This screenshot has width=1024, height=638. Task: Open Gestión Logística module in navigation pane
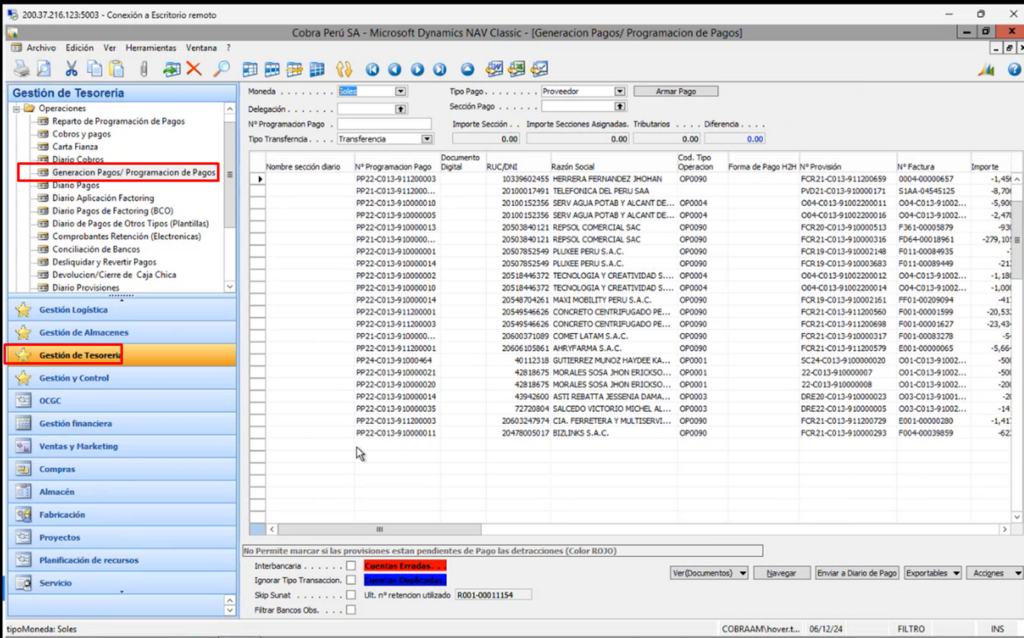(122, 310)
